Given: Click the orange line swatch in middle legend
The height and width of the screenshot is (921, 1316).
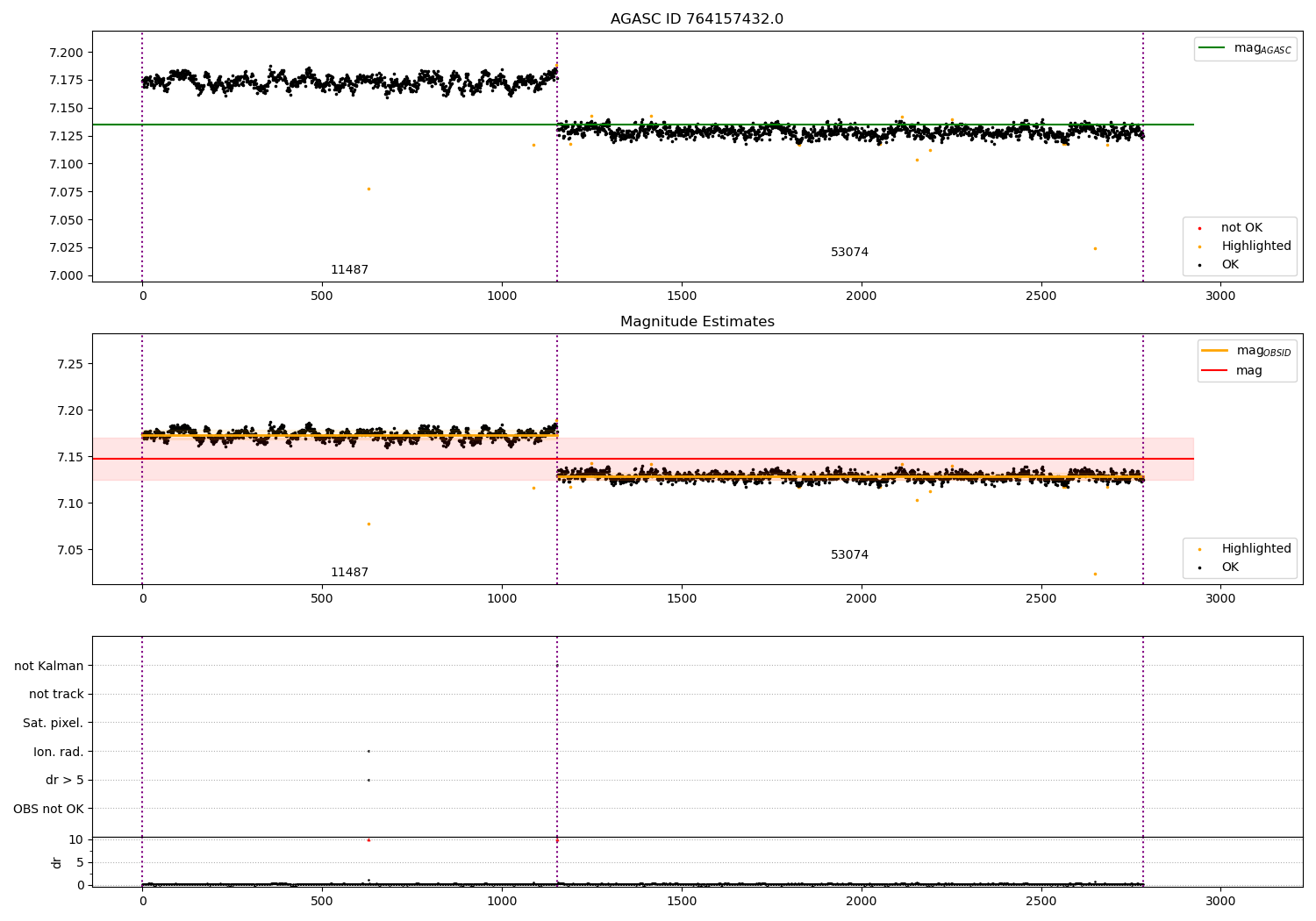Looking at the screenshot, I should point(1214,351).
